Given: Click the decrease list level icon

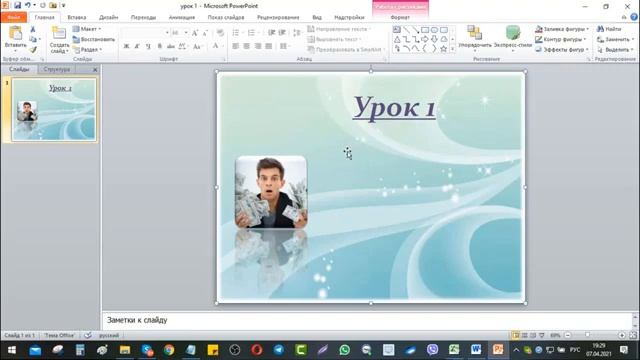Looking at the screenshot, I should 271,33.
